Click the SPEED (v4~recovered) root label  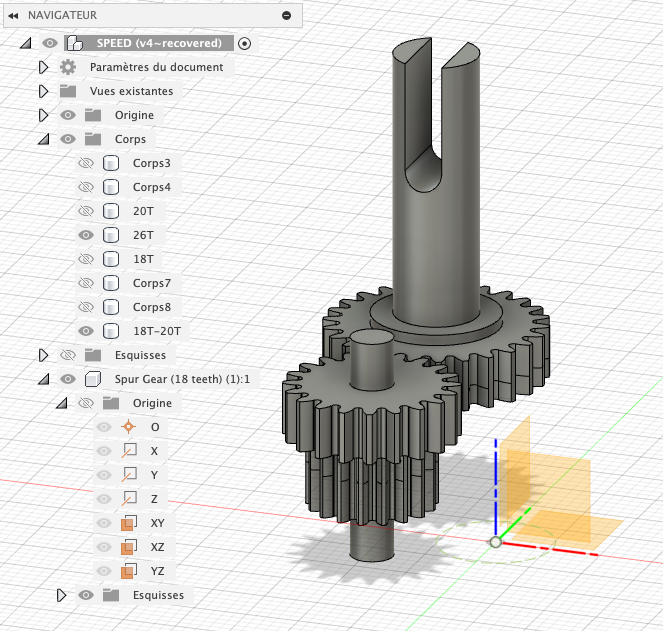pyautogui.click(x=159, y=43)
